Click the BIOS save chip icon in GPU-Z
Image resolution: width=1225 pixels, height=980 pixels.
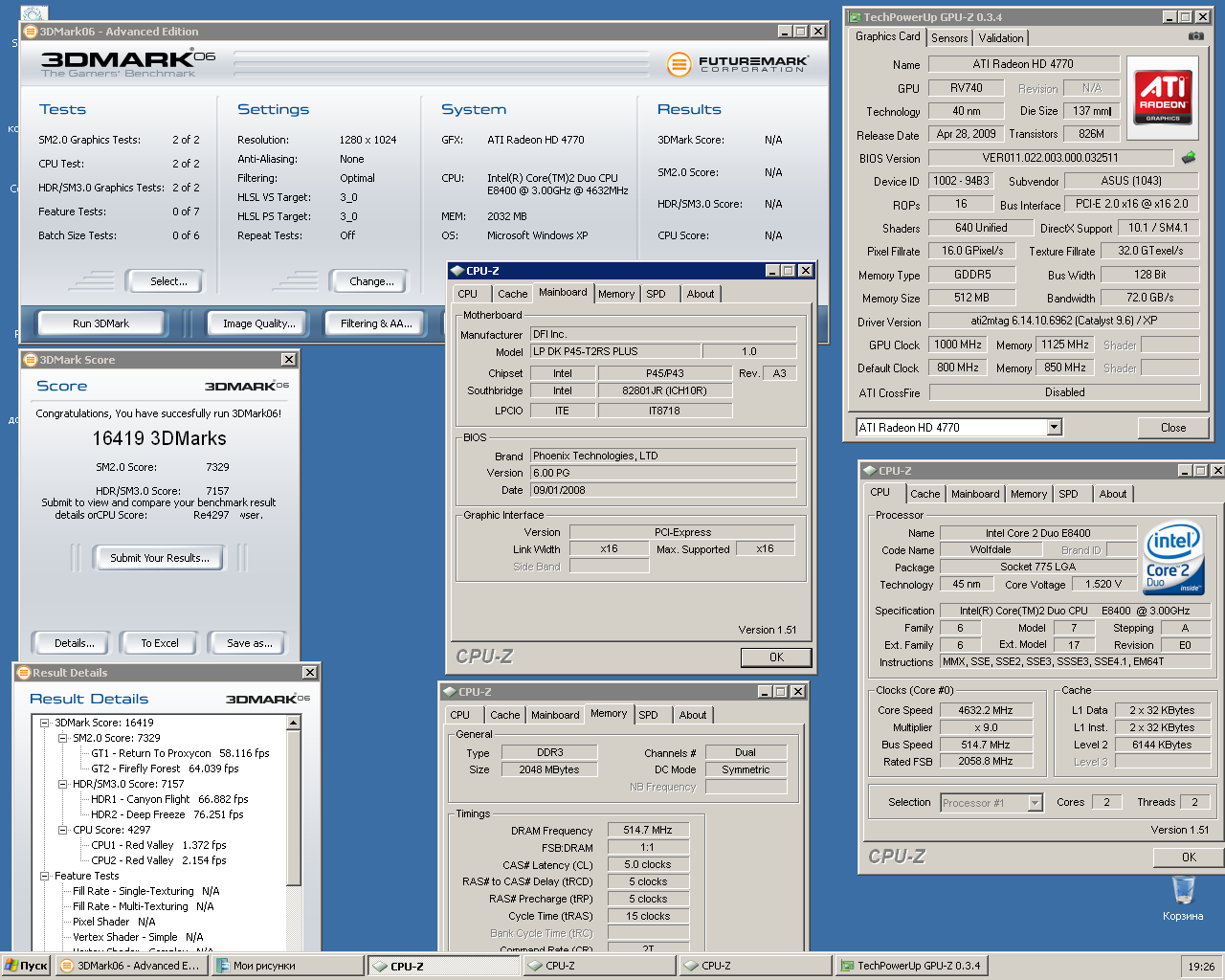click(x=1189, y=157)
